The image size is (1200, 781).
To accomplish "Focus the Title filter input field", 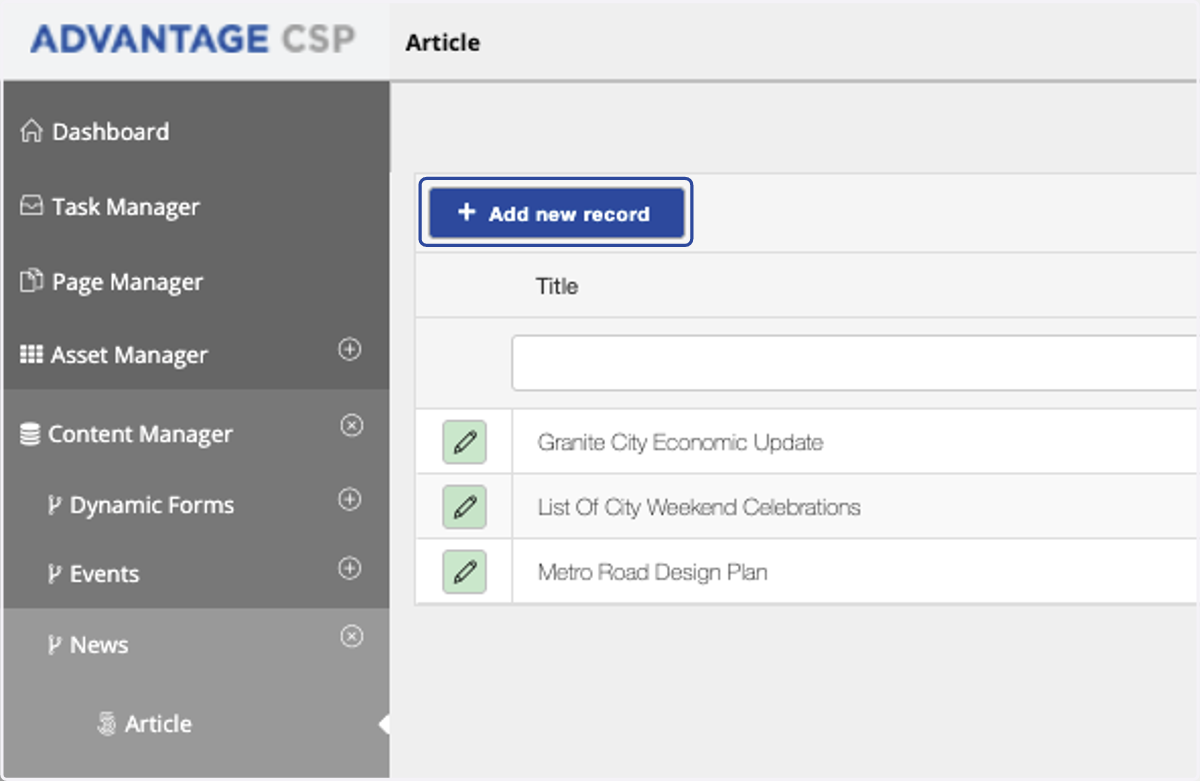I will pos(855,362).
